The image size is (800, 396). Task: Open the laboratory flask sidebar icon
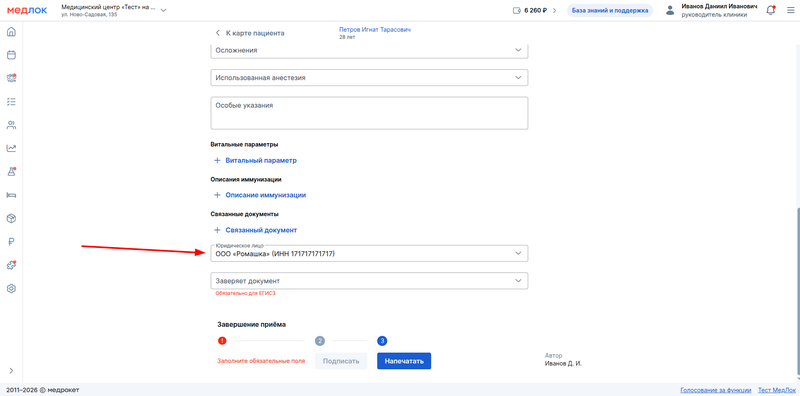(11, 171)
